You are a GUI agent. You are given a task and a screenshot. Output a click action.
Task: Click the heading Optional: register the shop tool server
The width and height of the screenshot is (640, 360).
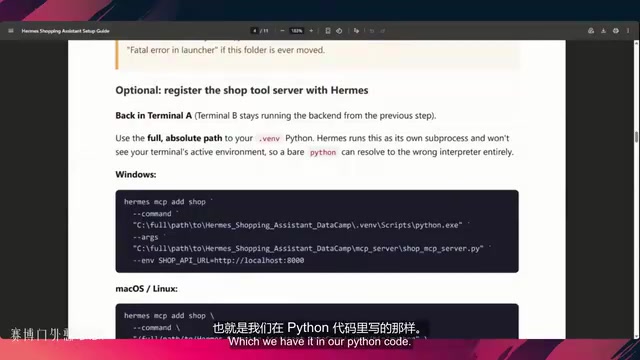click(242, 90)
